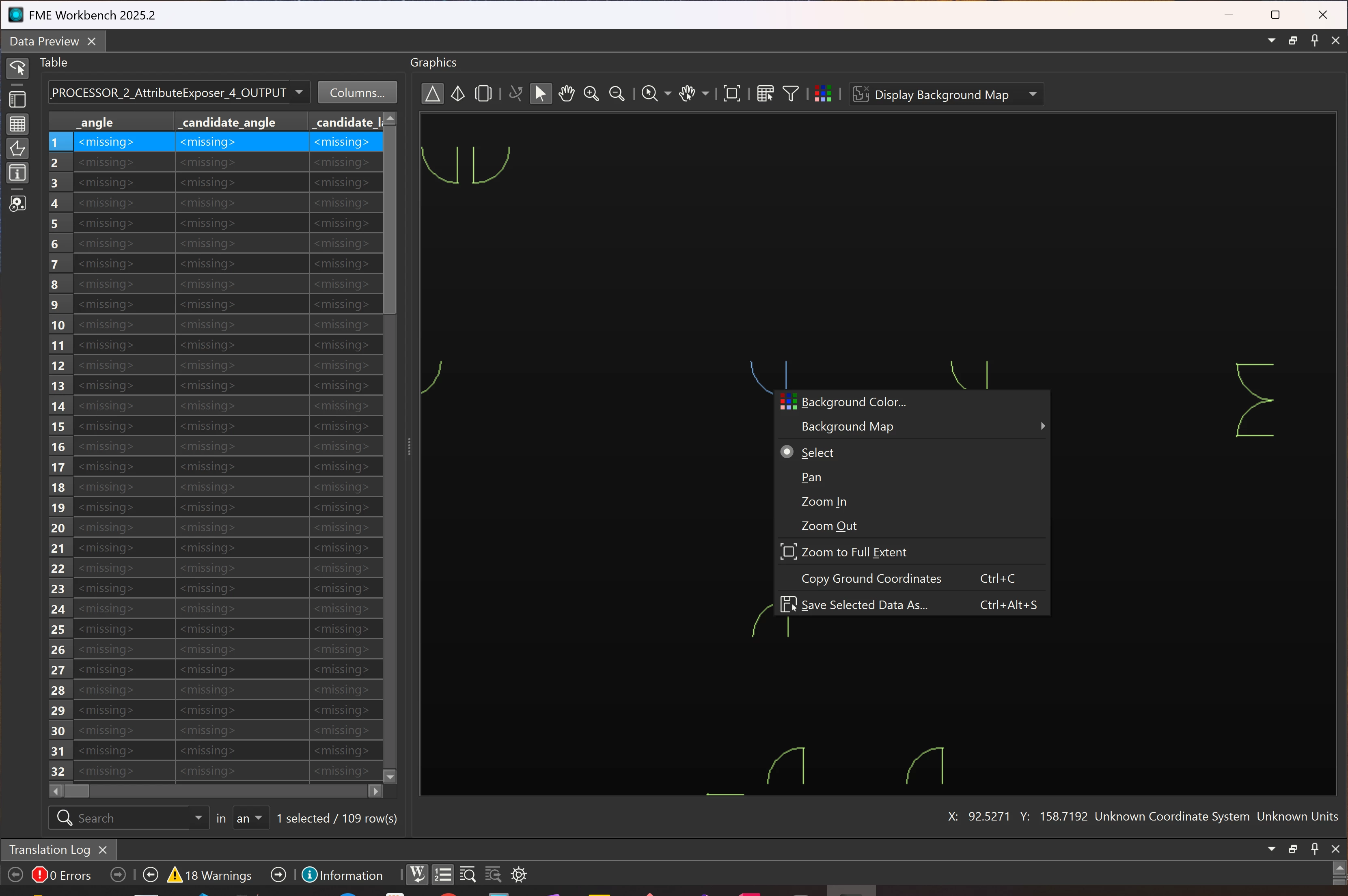This screenshot has width=1348, height=896.
Task: Open the Display Background Map dropdown
Action: coord(1032,94)
